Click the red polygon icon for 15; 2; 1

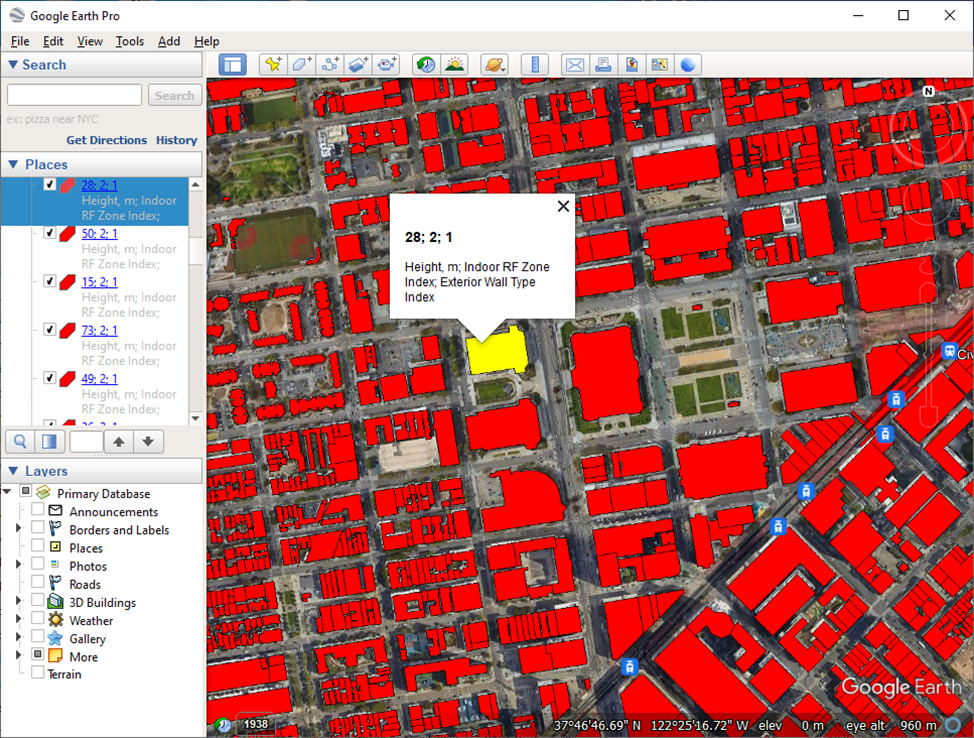point(67,282)
